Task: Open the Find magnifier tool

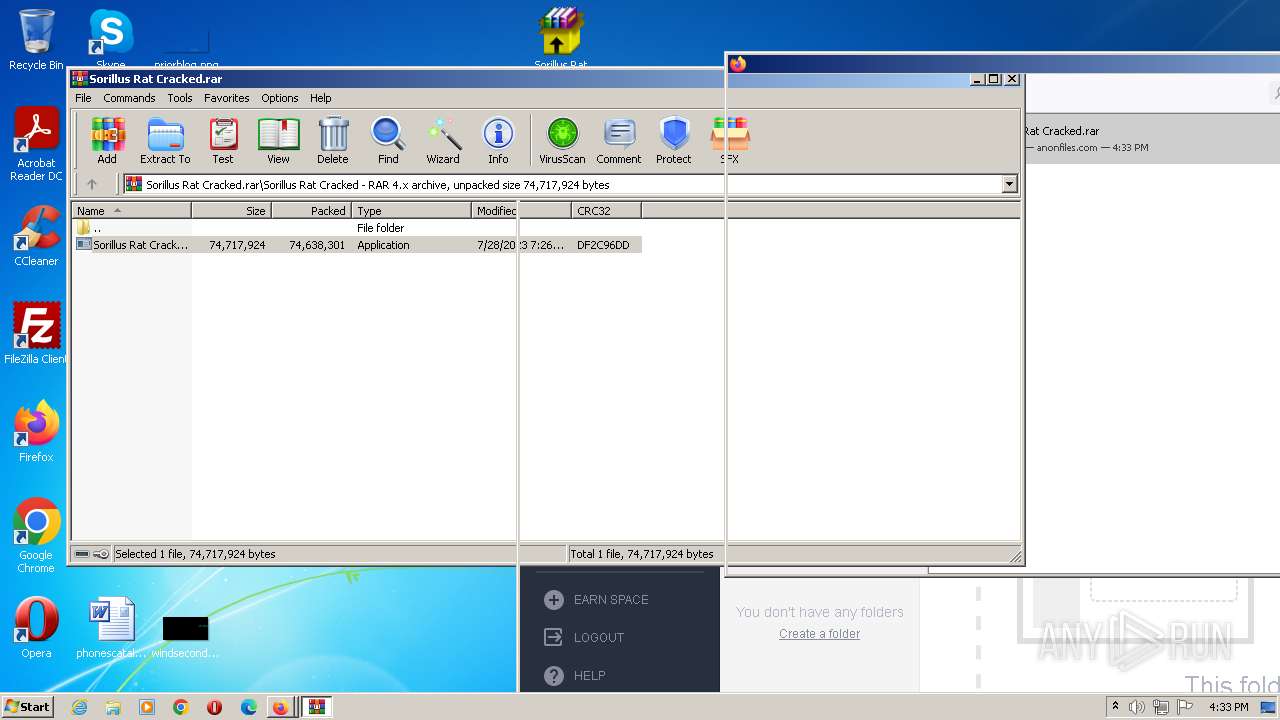Action: coord(388,140)
